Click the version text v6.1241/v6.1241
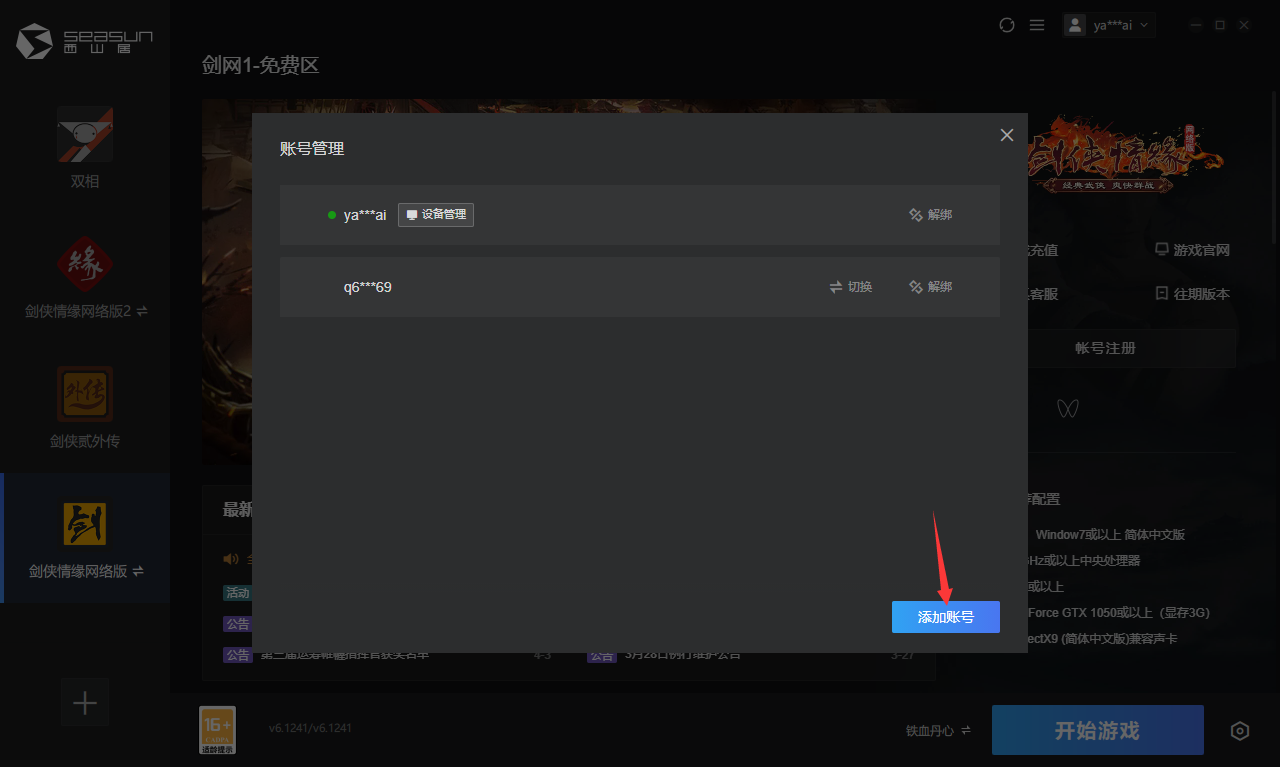The height and width of the screenshot is (767, 1280). [310, 728]
